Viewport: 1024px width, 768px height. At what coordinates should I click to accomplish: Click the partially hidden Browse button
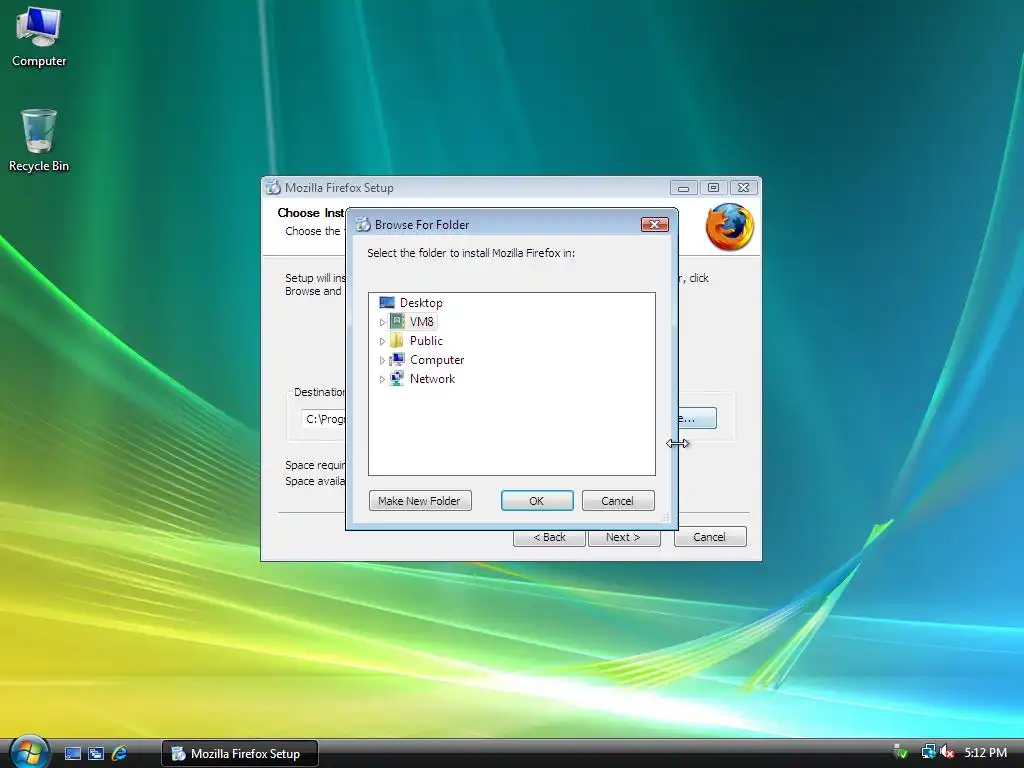697,418
